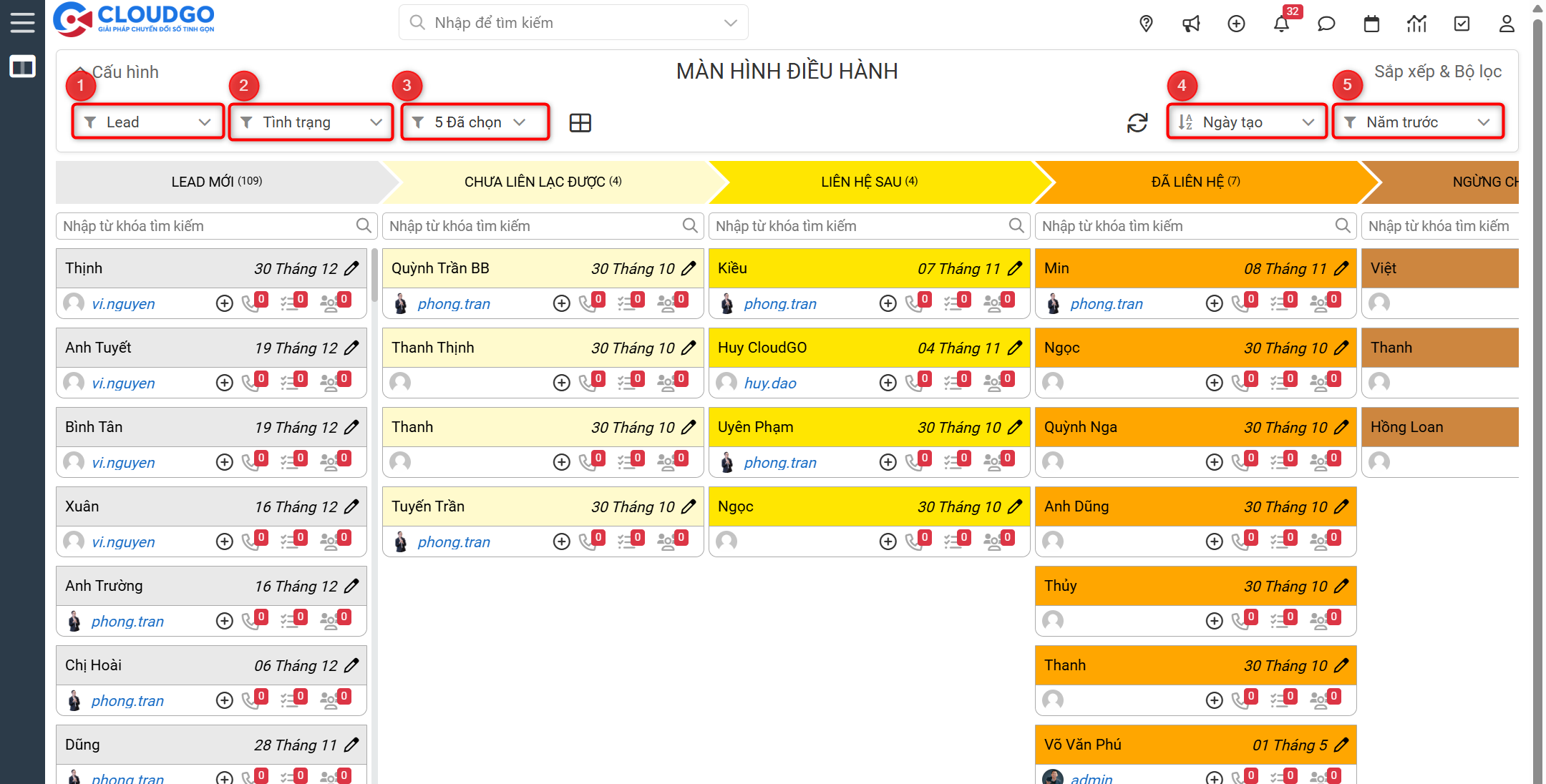Open the chat bubble icon

pyautogui.click(x=1326, y=24)
